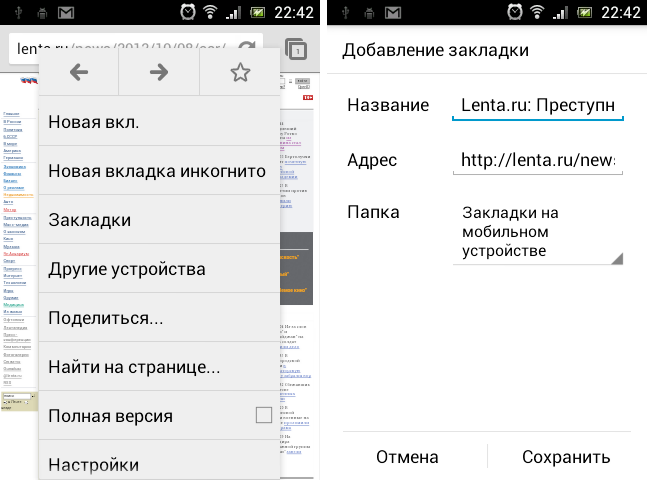Open Найти на странице... option

160,367
